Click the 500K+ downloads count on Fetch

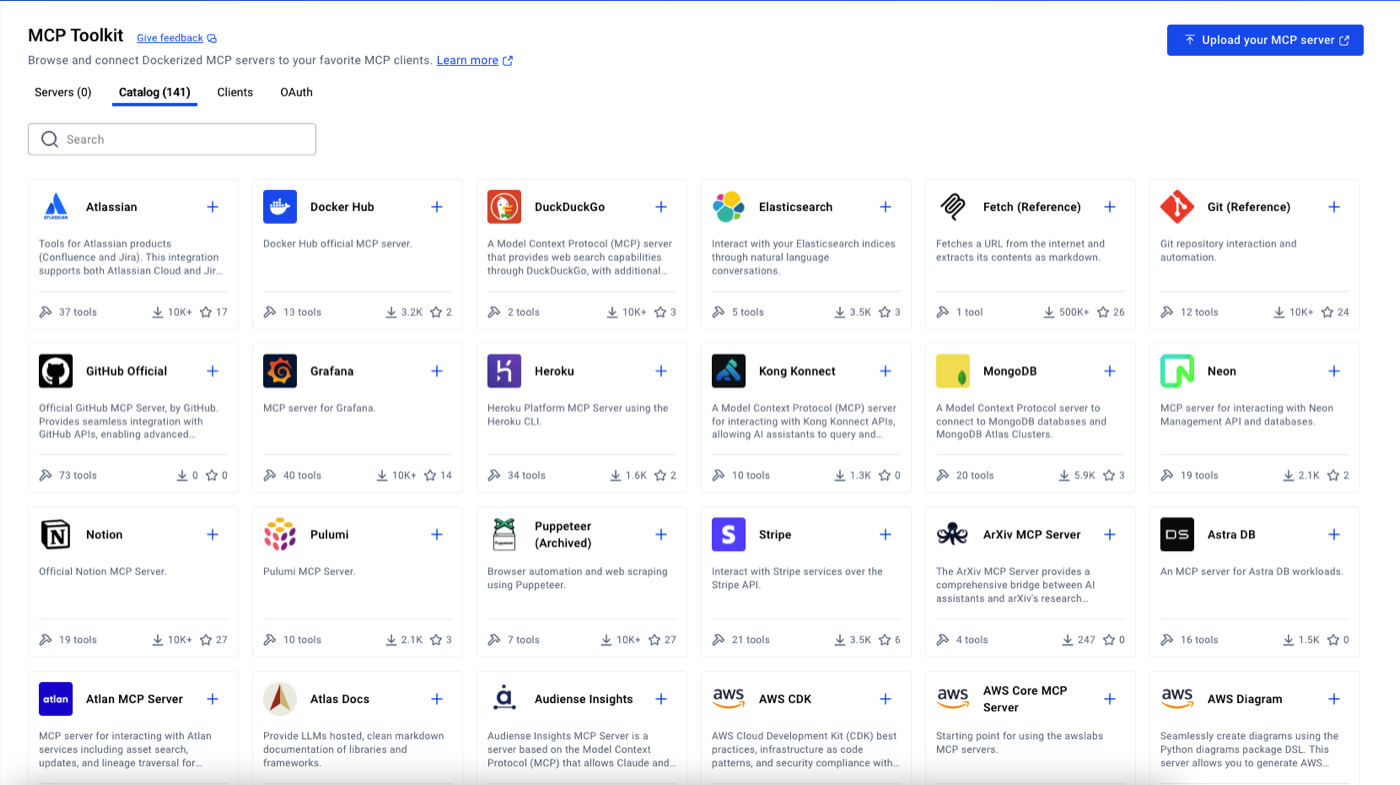click(1074, 312)
